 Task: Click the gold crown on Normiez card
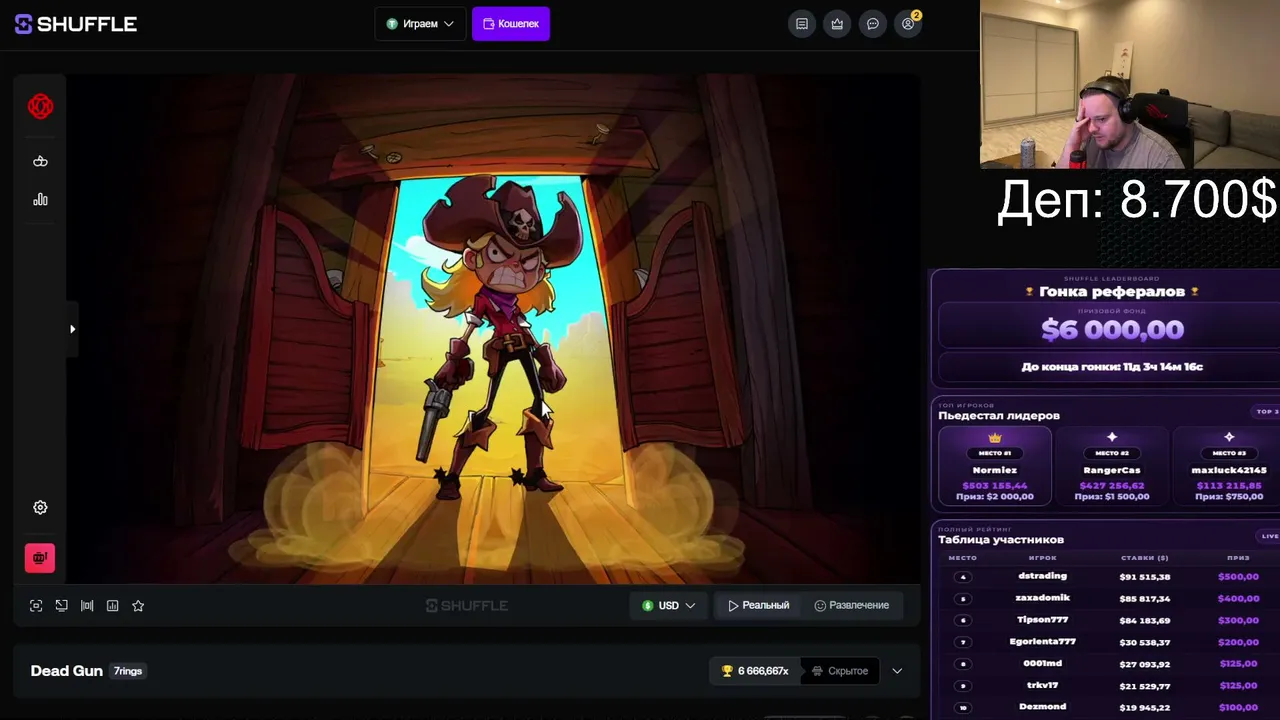[994, 438]
